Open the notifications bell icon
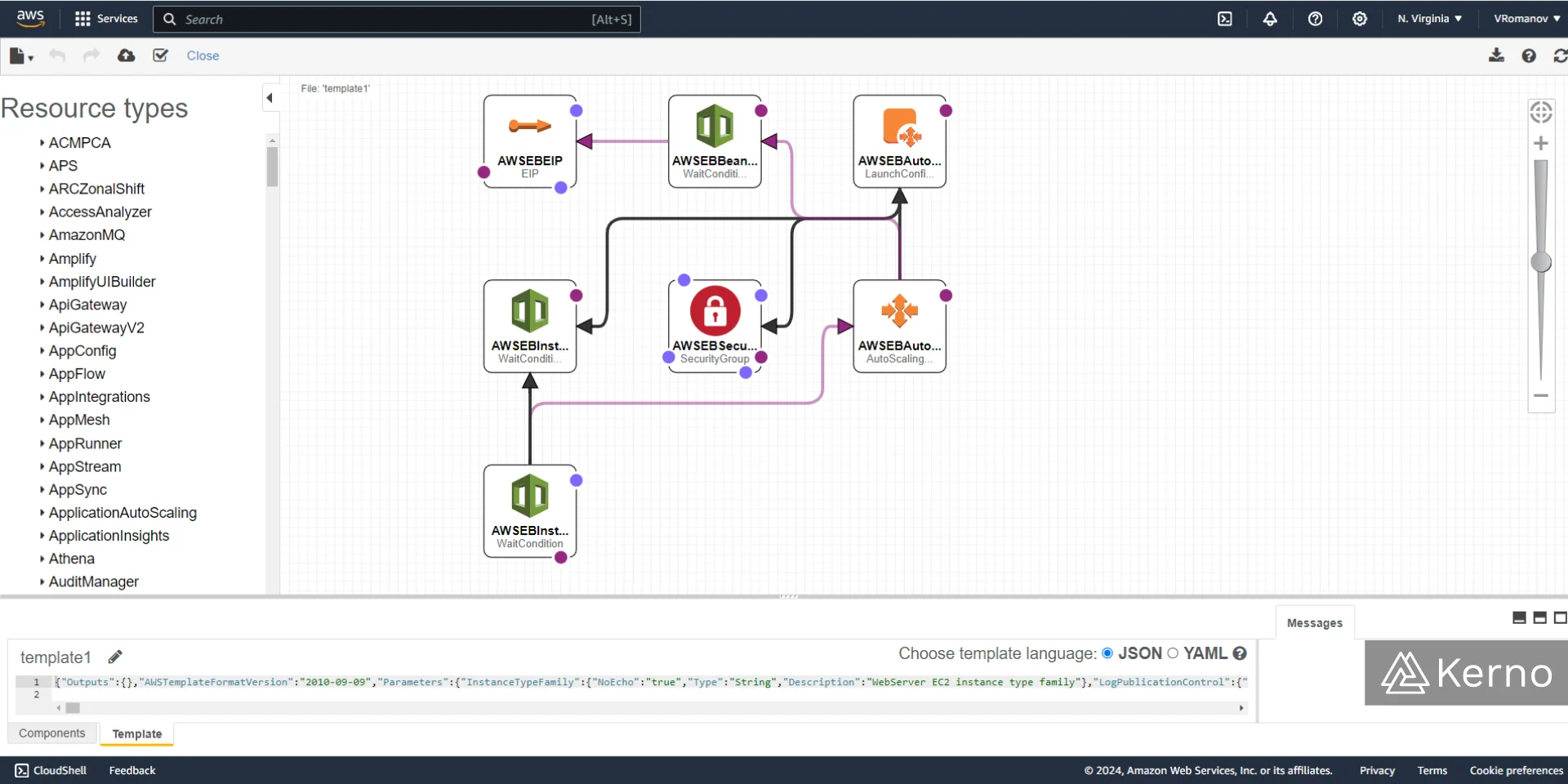 pos(1270,19)
